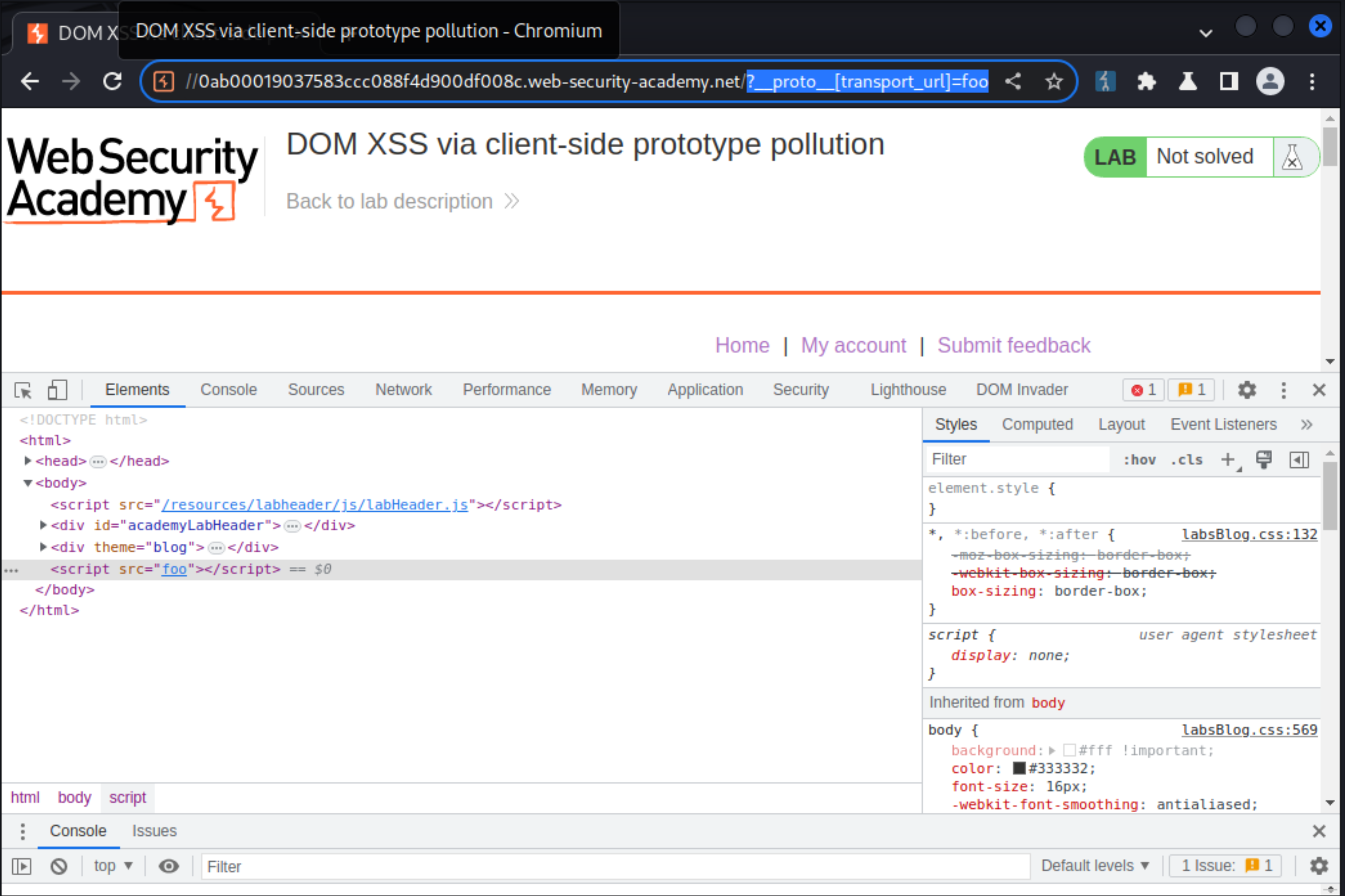Toggle the computed styles sidebar icon
The width and height of the screenshot is (1345, 896).
point(1299,460)
